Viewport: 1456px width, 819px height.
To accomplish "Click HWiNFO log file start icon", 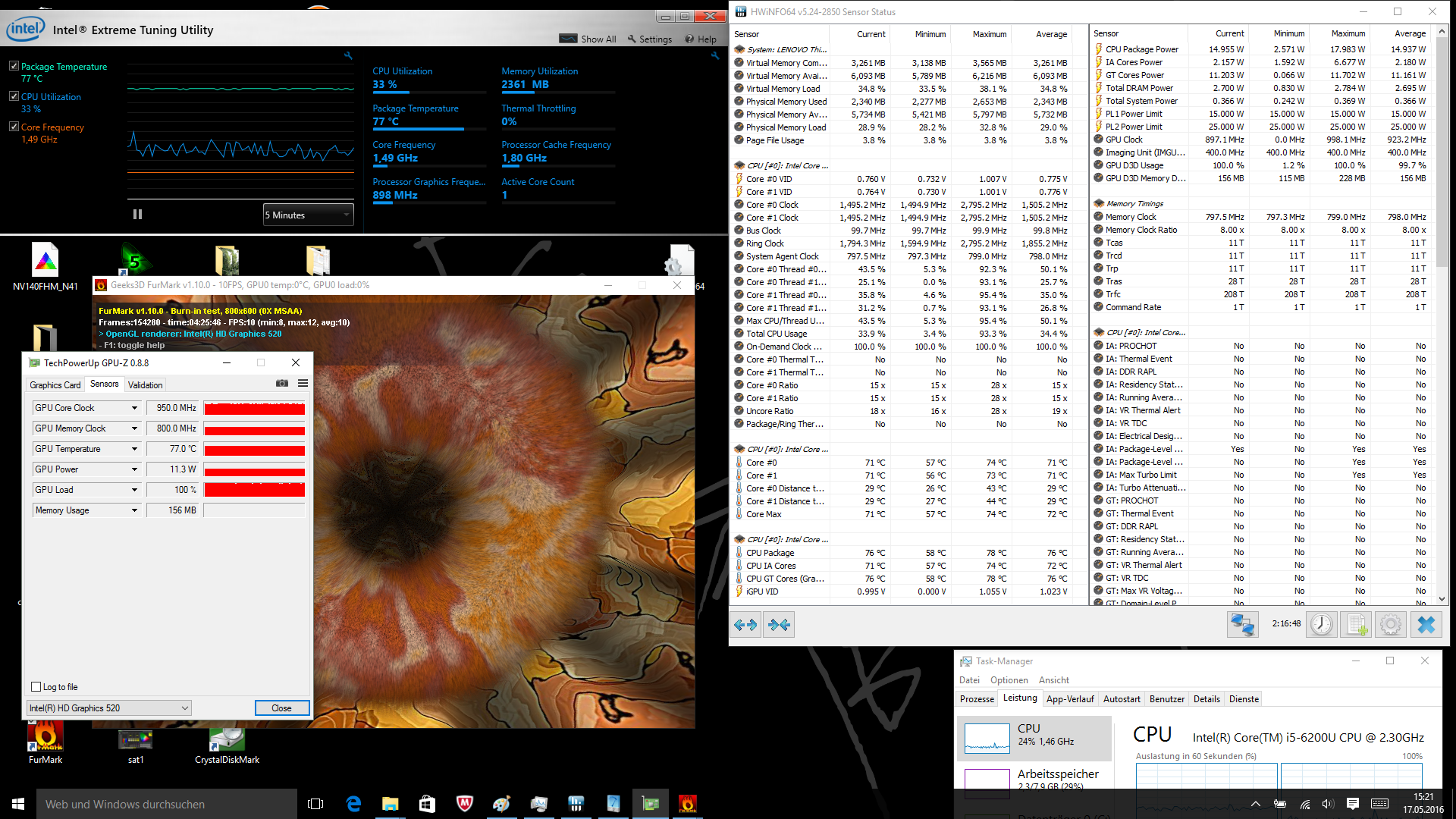I will [x=1356, y=624].
